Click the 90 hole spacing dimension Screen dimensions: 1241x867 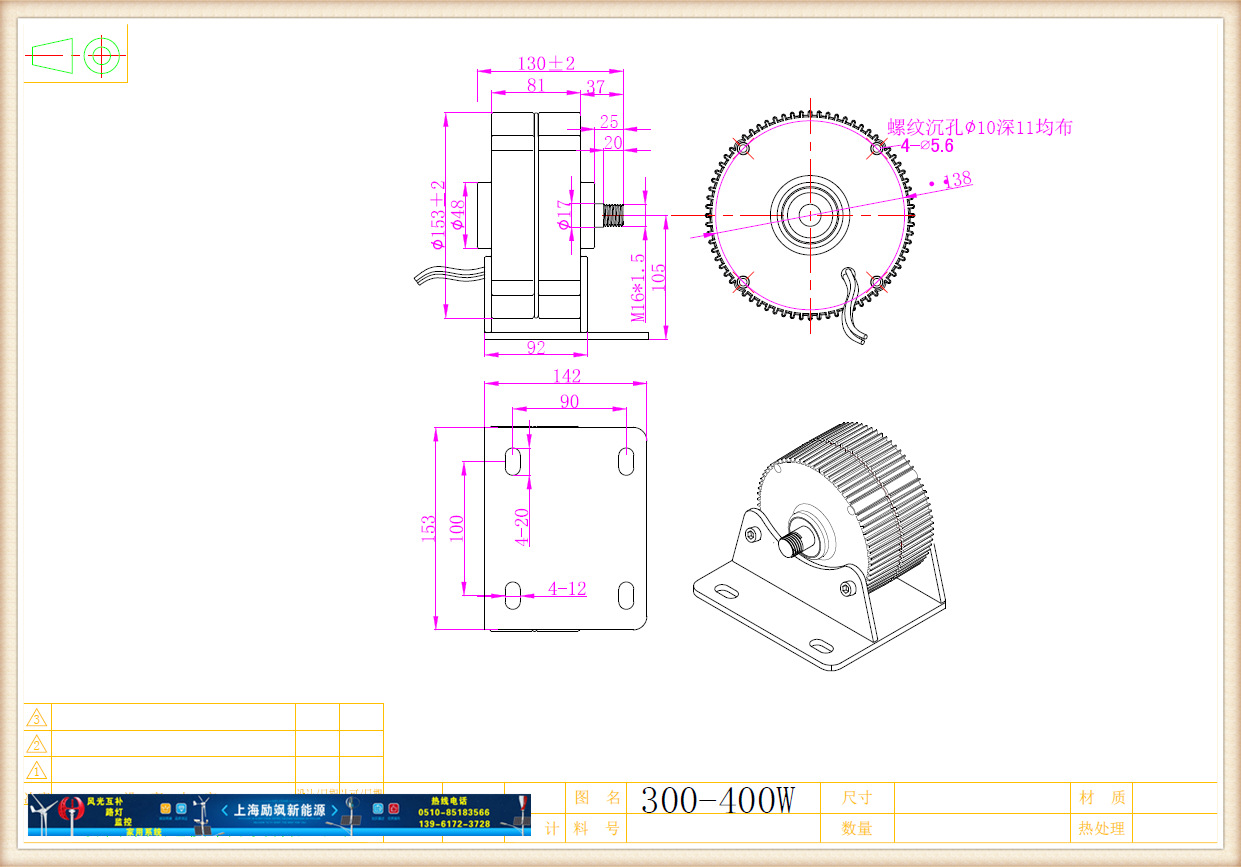[570, 401]
